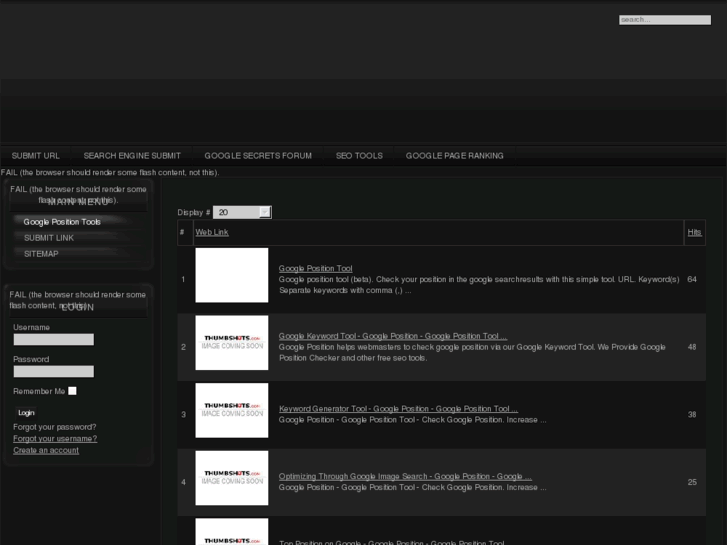Click Thumbshots thumbnail for Optimizing Through Google

[232, 478]
